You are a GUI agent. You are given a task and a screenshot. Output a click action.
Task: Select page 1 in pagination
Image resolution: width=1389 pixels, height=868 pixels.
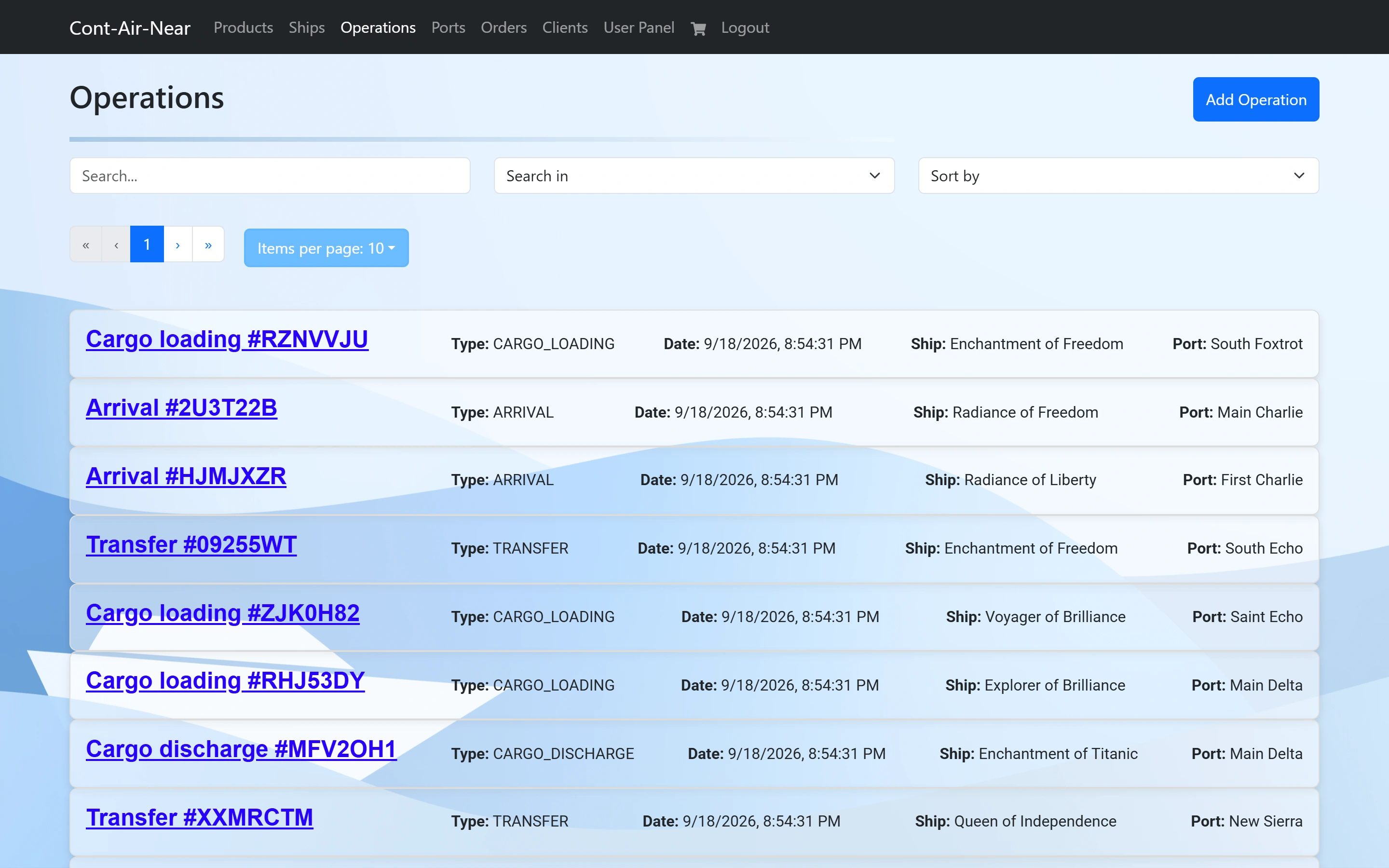pyautogui.click(x=147, y=244)
